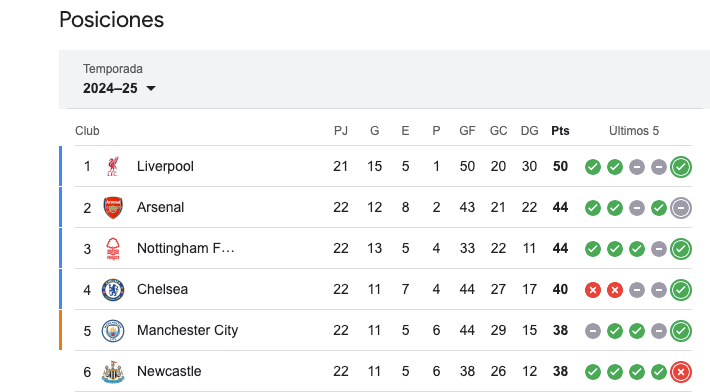Open the Manchester City team link
Viewport: 710px width, 392px height.
pos(187,330)
